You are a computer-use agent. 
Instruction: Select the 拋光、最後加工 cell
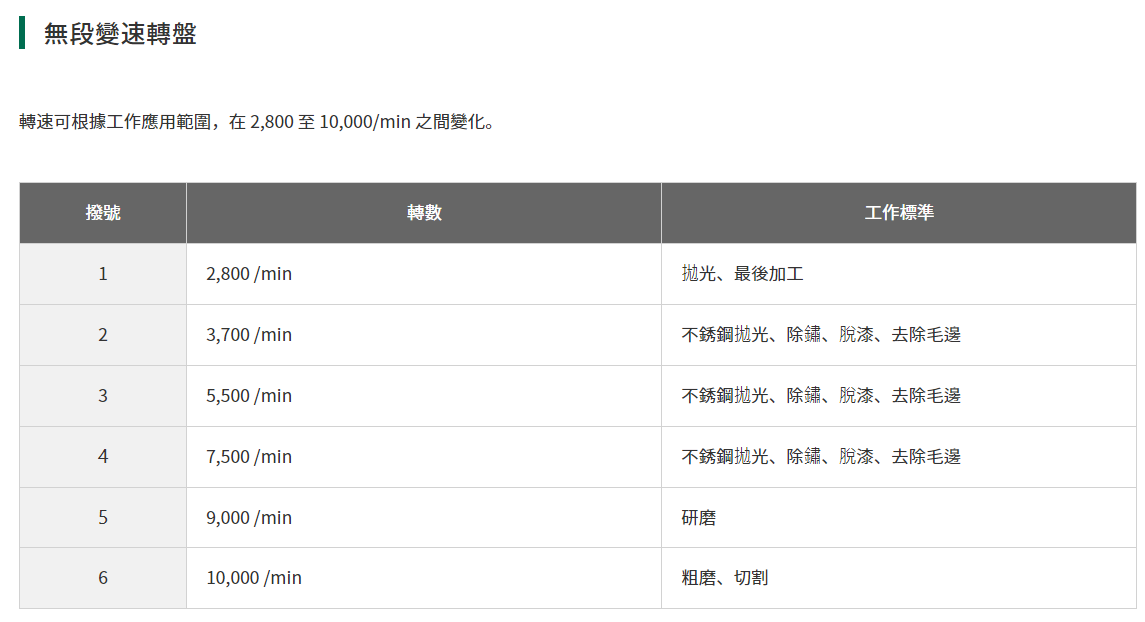click(x=742, y=273)
